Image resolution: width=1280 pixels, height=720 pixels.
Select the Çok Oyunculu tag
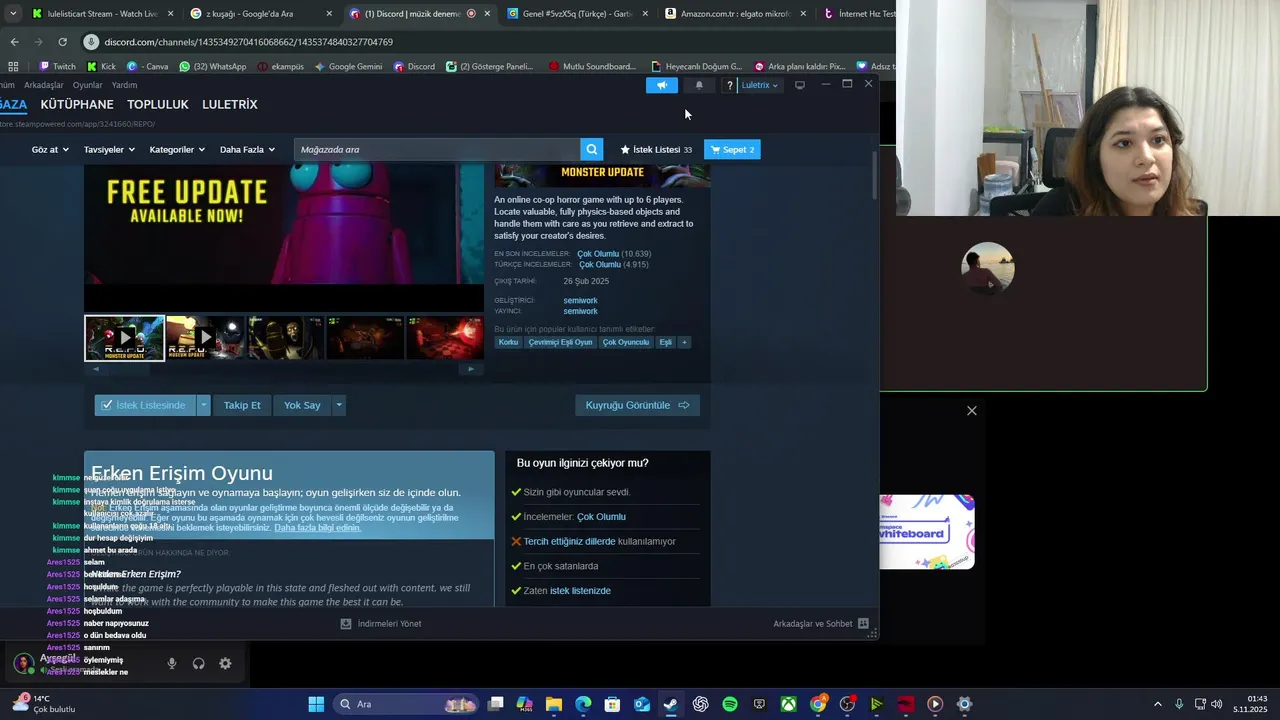tap(626, 342)
